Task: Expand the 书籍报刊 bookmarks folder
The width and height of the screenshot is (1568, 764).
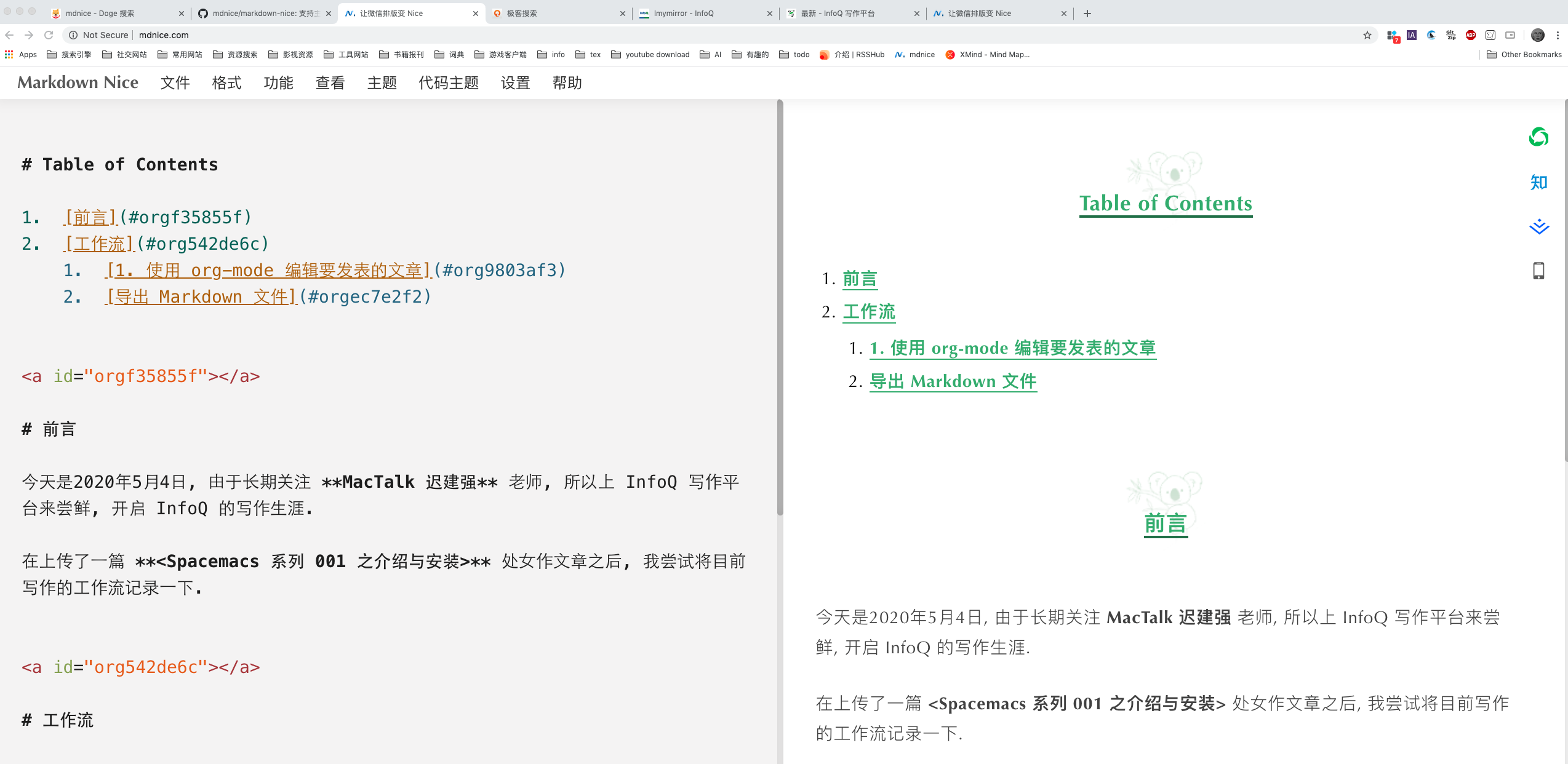Action: click(x=402, y=55)
